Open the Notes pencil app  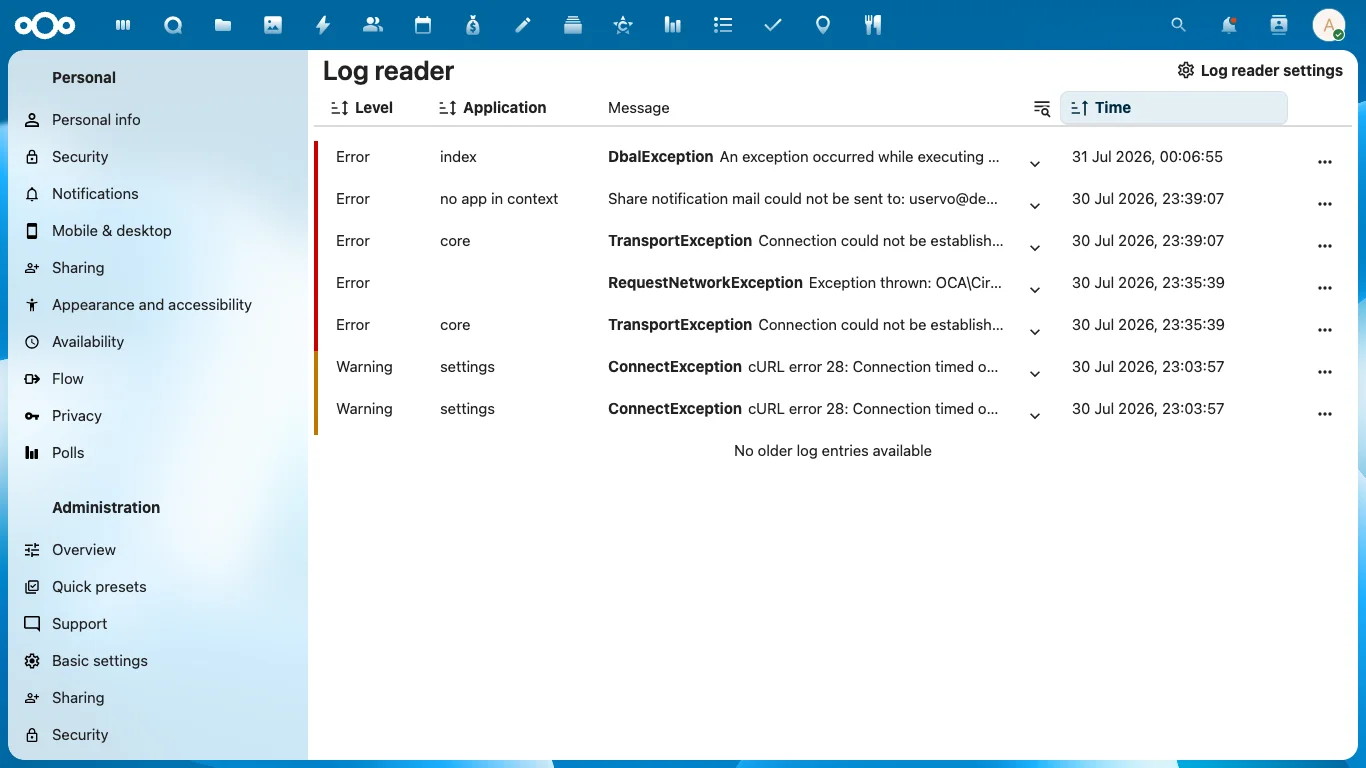tap(523, 26)
